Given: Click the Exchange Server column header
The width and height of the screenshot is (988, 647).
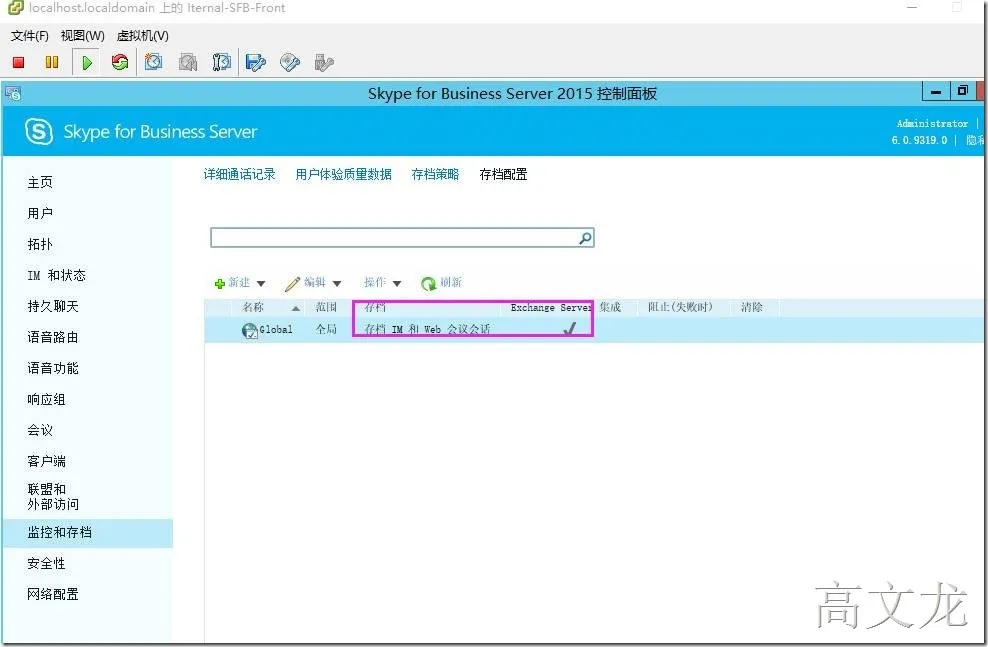Looking at the screenshot, I should click(x=551, y=307).
